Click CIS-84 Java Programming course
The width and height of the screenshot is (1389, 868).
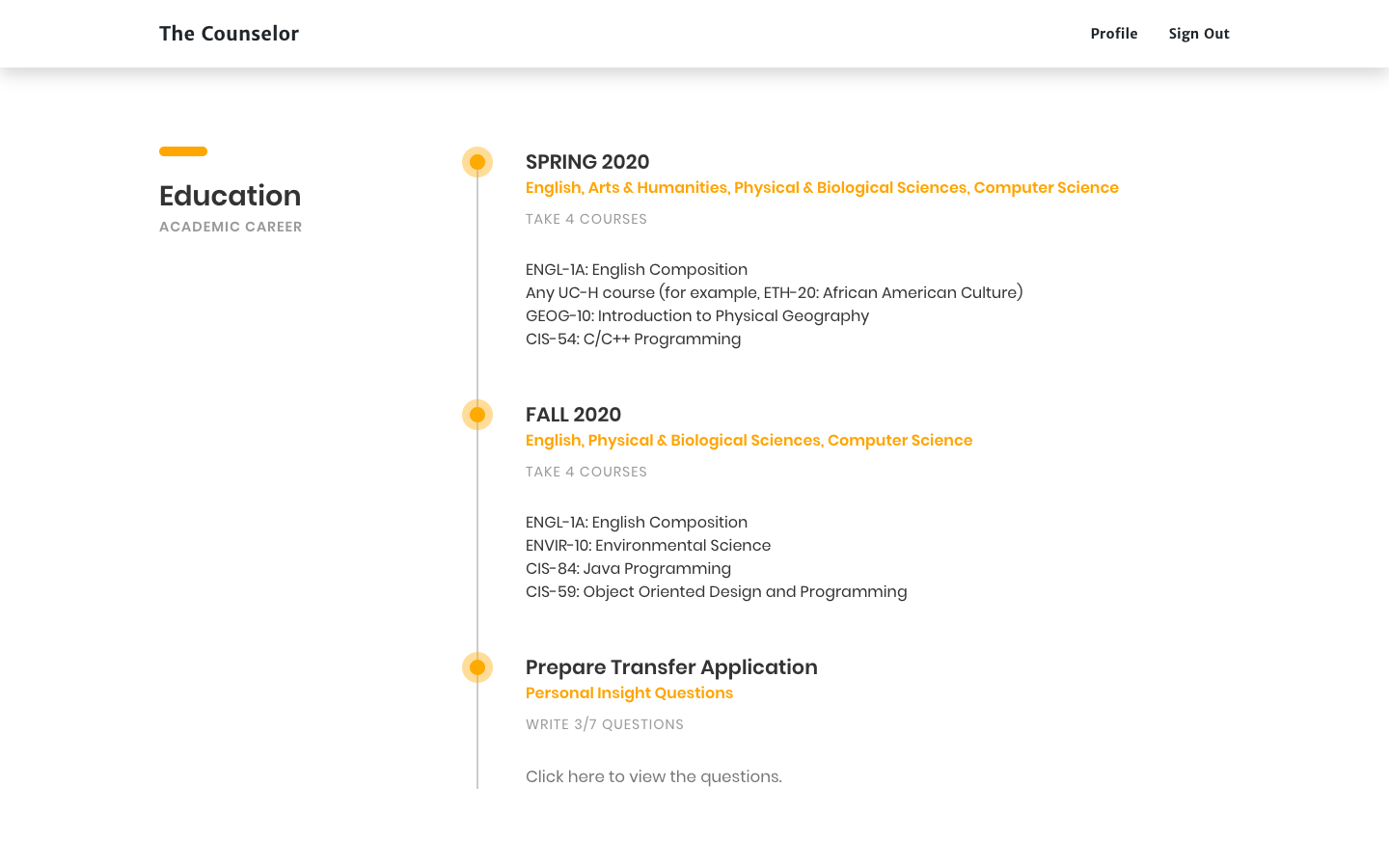click(x=628, y=569)
